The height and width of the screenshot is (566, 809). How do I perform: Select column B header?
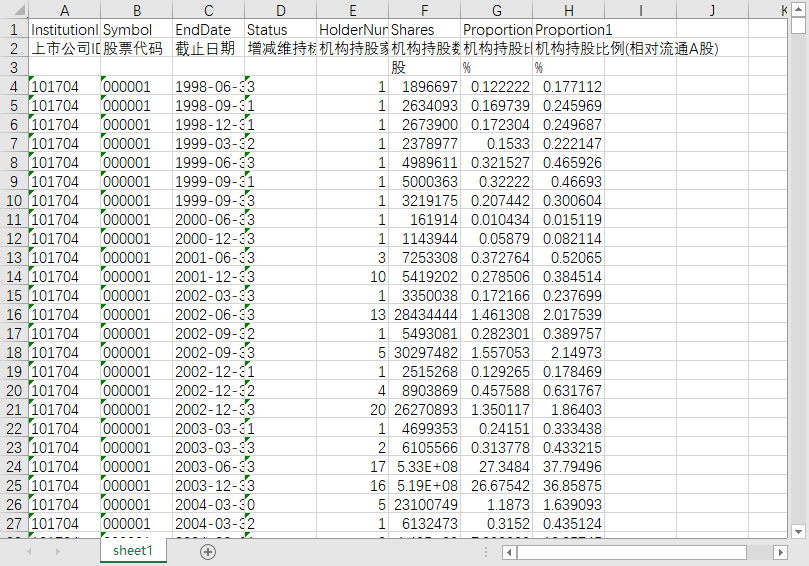tap(137, 10)
